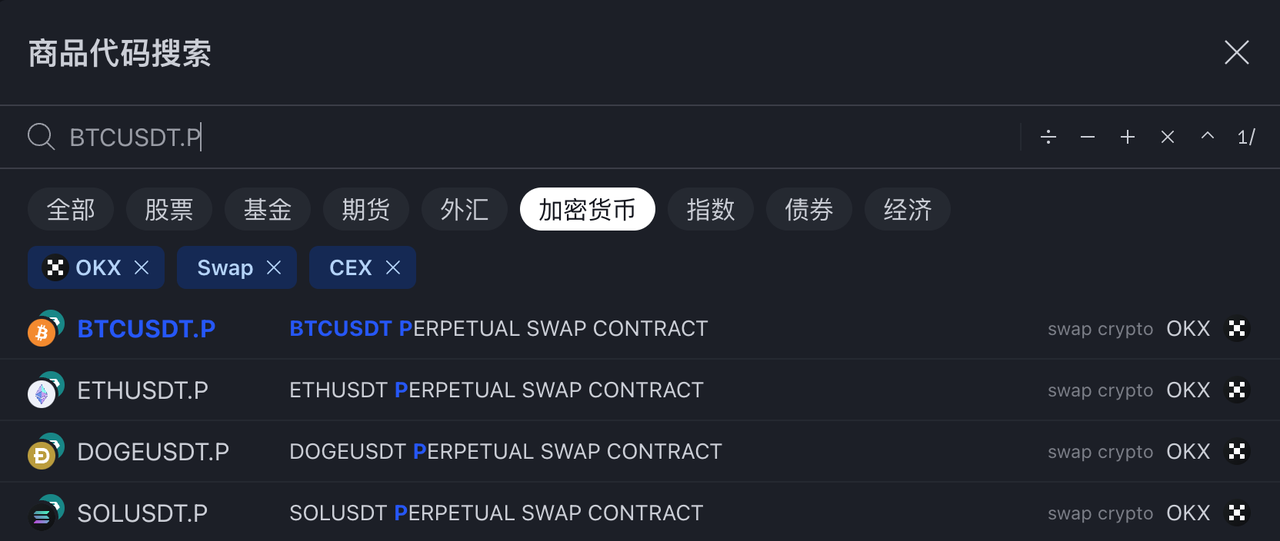The height and width of the screenshot is (541, 1280).
Task: Close the symbol search dialog
Action: pos(1237,53)
